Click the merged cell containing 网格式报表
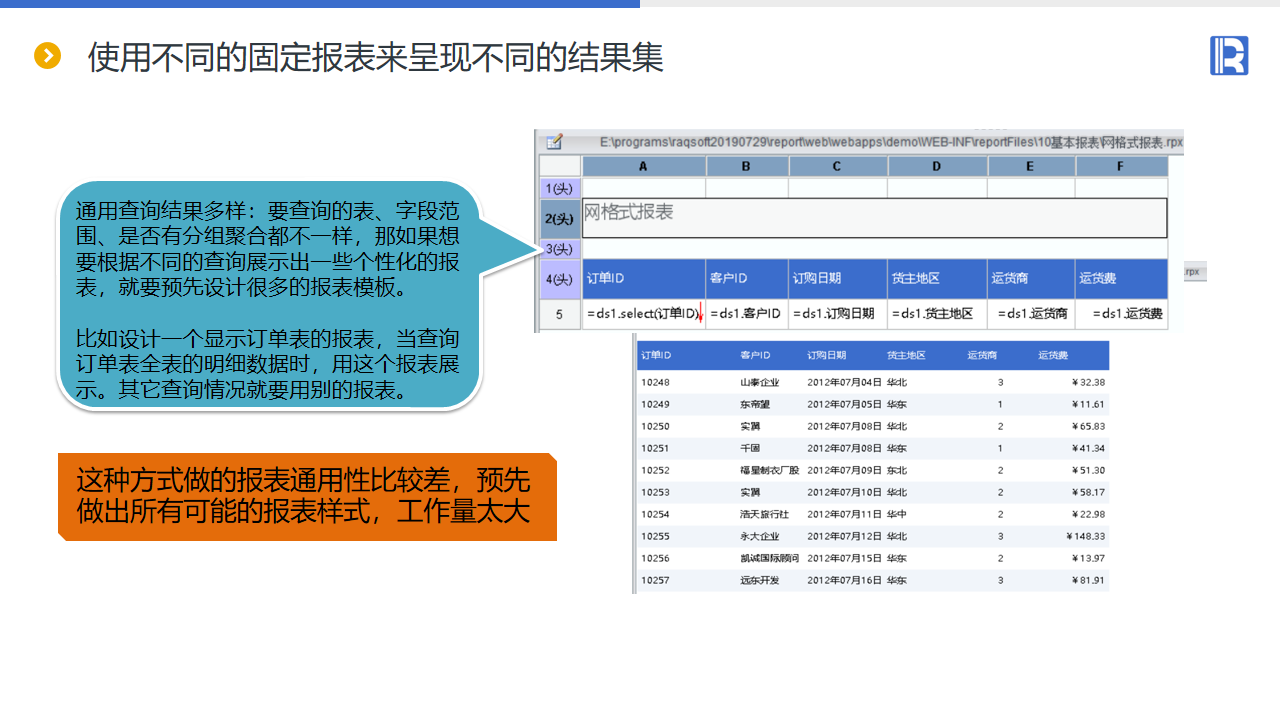 coord(874,217)
